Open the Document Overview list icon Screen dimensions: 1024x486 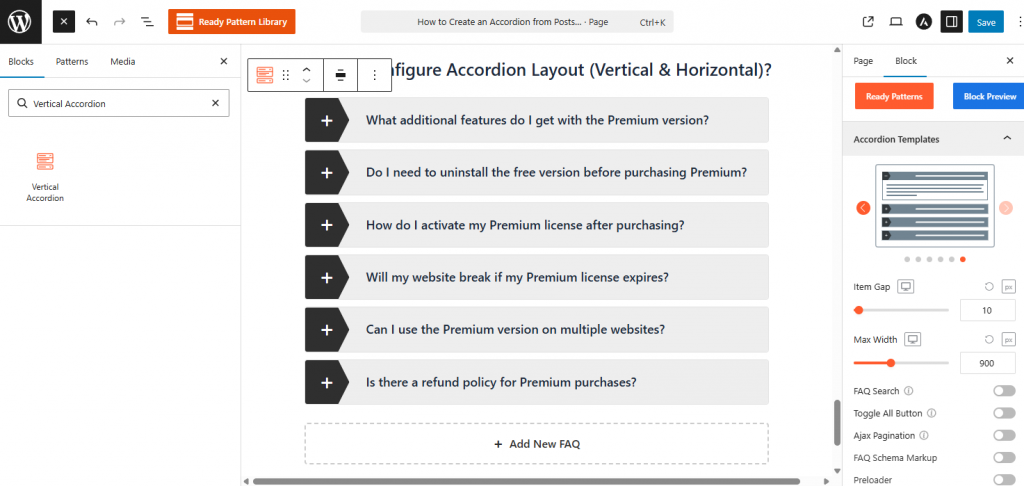coord(147,21)
